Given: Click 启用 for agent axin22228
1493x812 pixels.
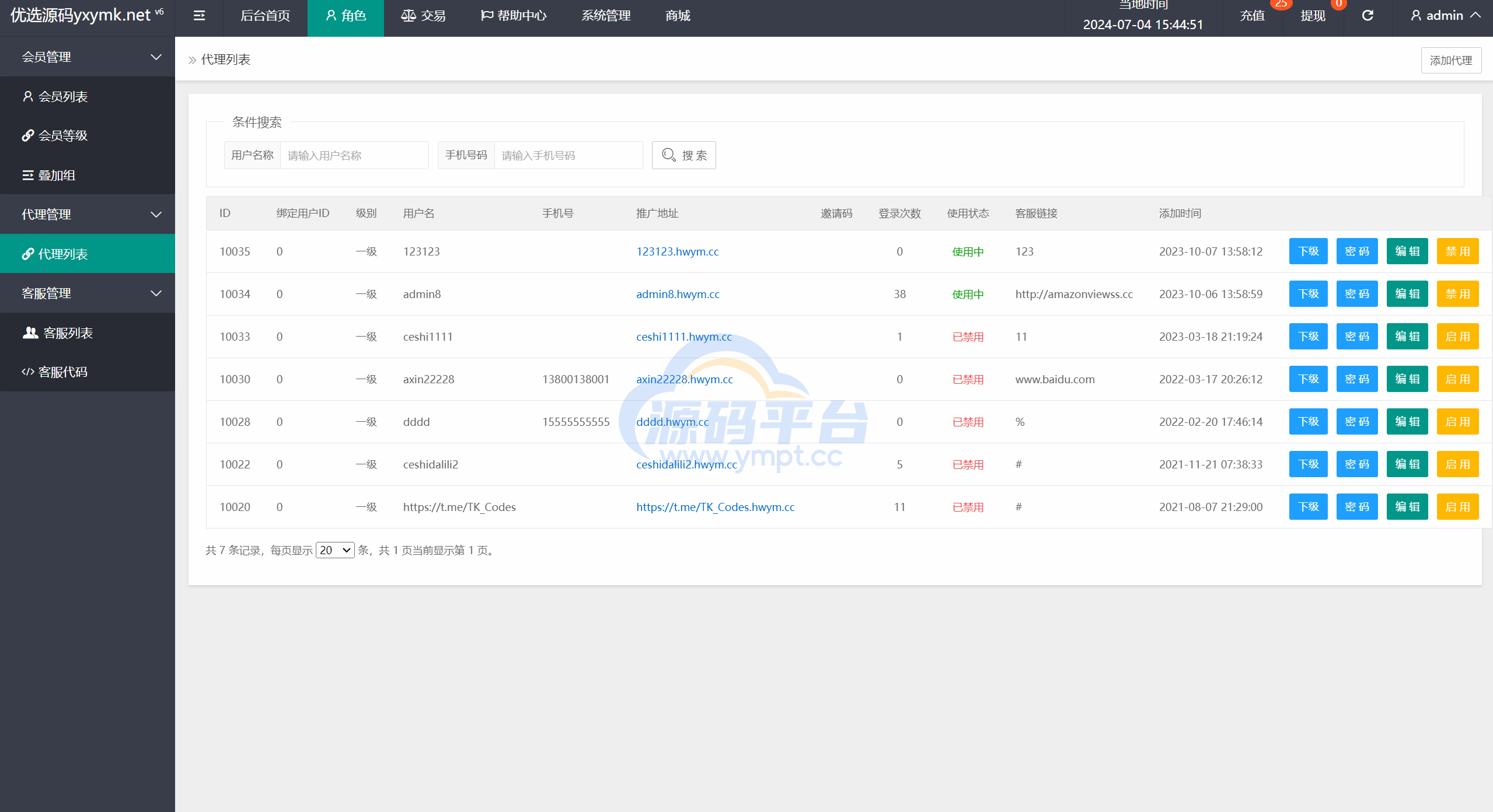Looking at the screenshot, I should [1457, 379].
